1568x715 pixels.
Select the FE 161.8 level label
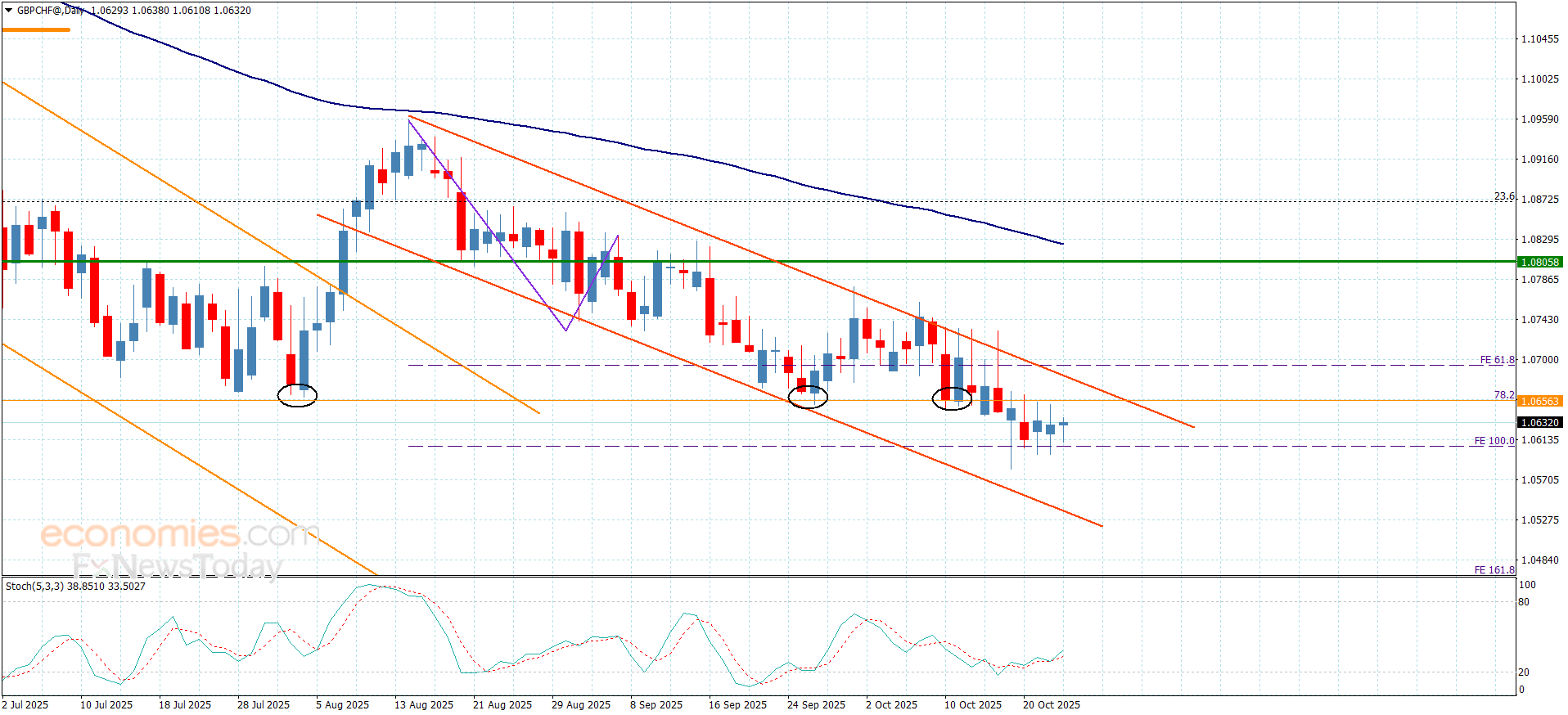click(x=1494, y=570)
